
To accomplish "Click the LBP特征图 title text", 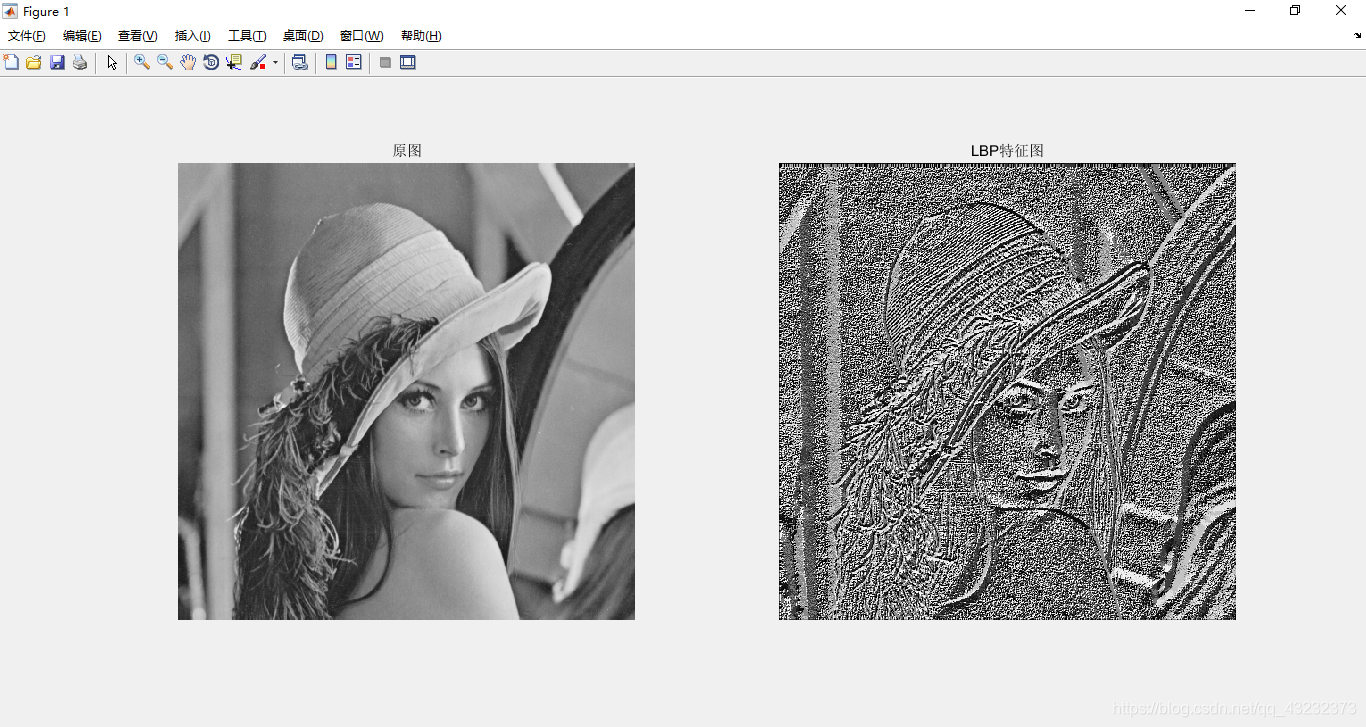I will point(1007,151).
